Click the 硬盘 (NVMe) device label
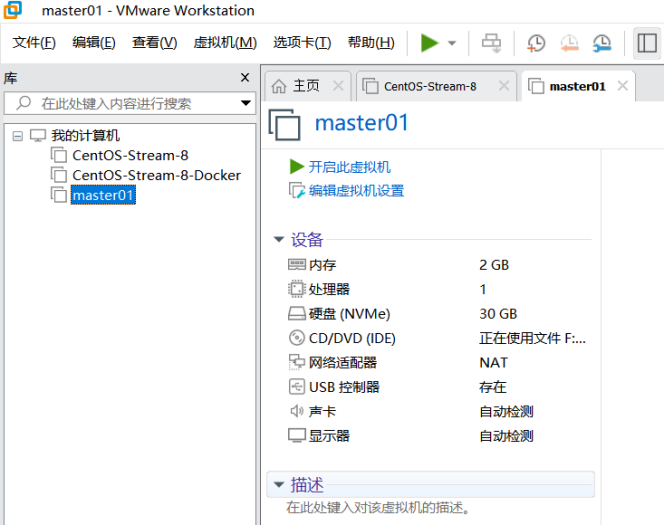 (349, 314)
